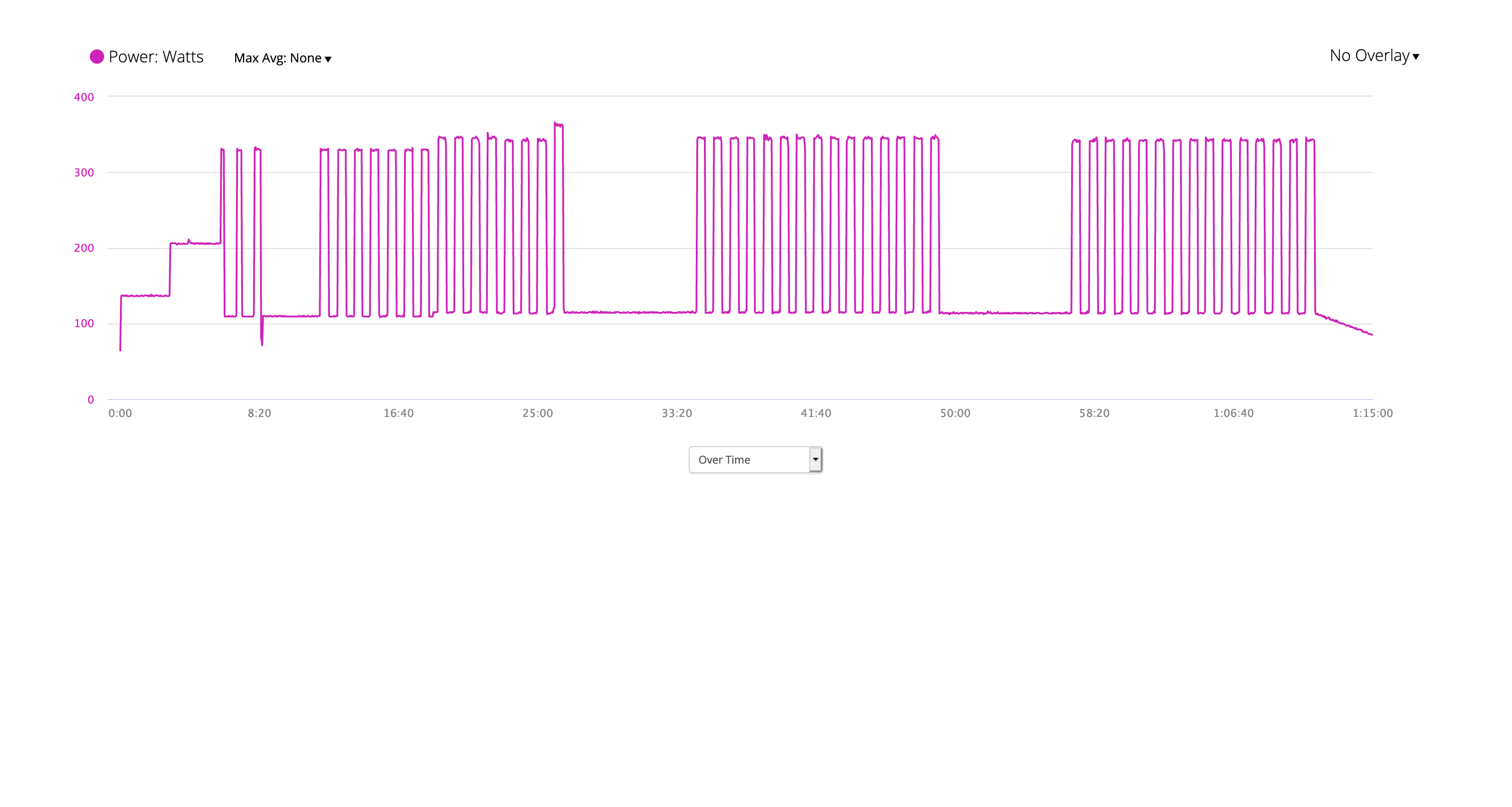Click the 25:00 time axis label
This screenshot has width=1512, height=807.
(x=538, y=413)
